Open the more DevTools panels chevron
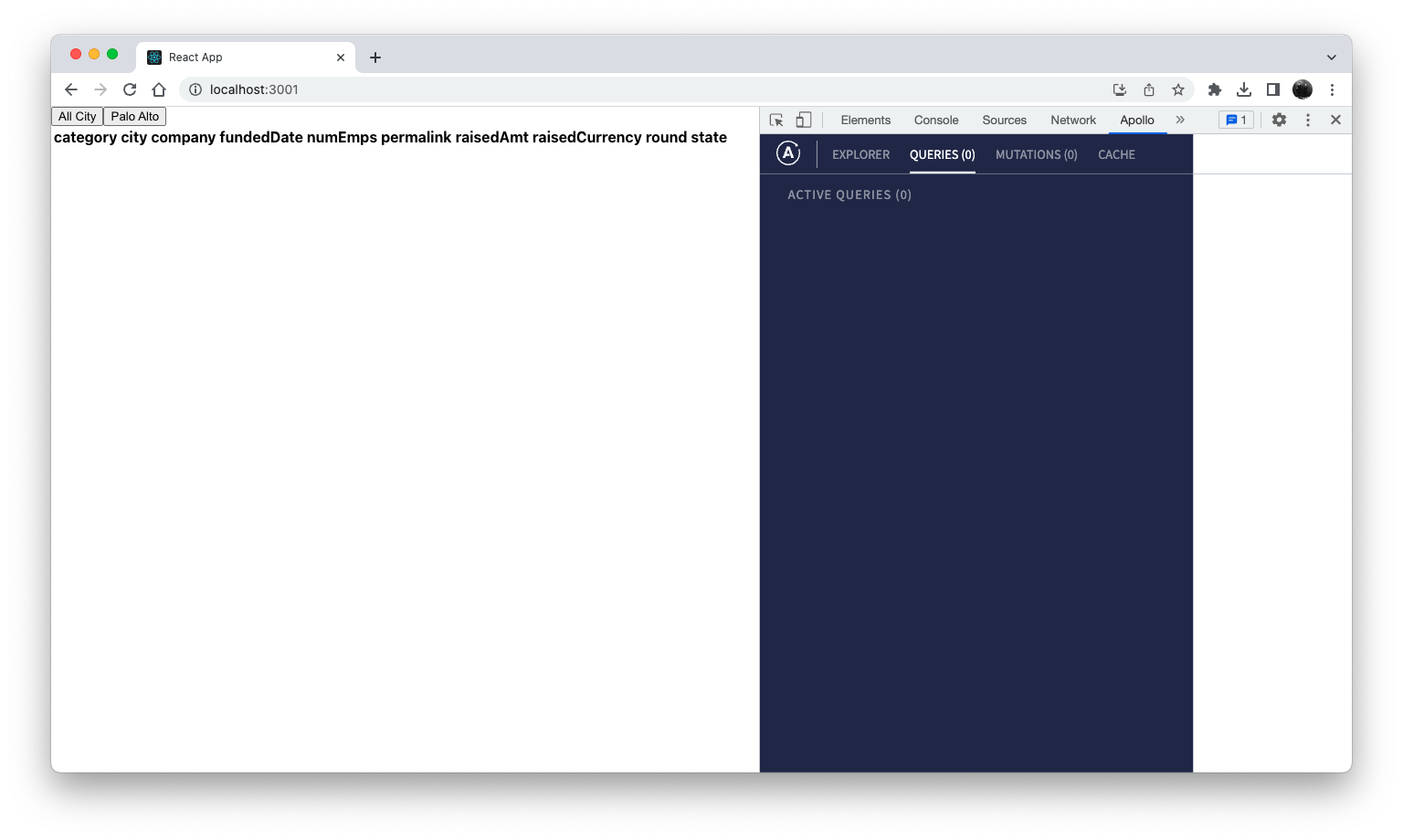This screenshot has height=840, width=1403. click(1180, 120)
